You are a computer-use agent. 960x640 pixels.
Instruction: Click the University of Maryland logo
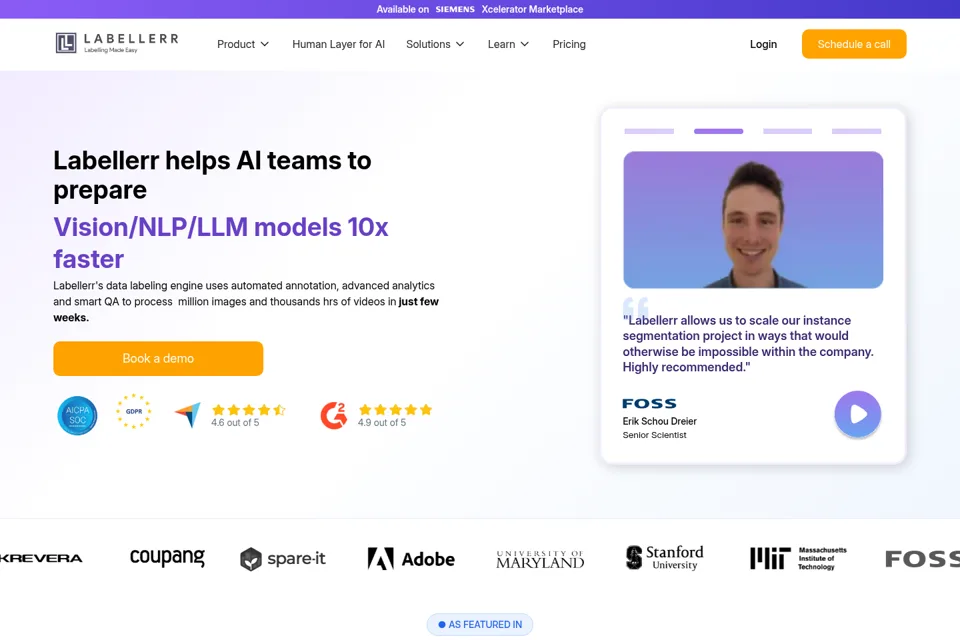540,559
